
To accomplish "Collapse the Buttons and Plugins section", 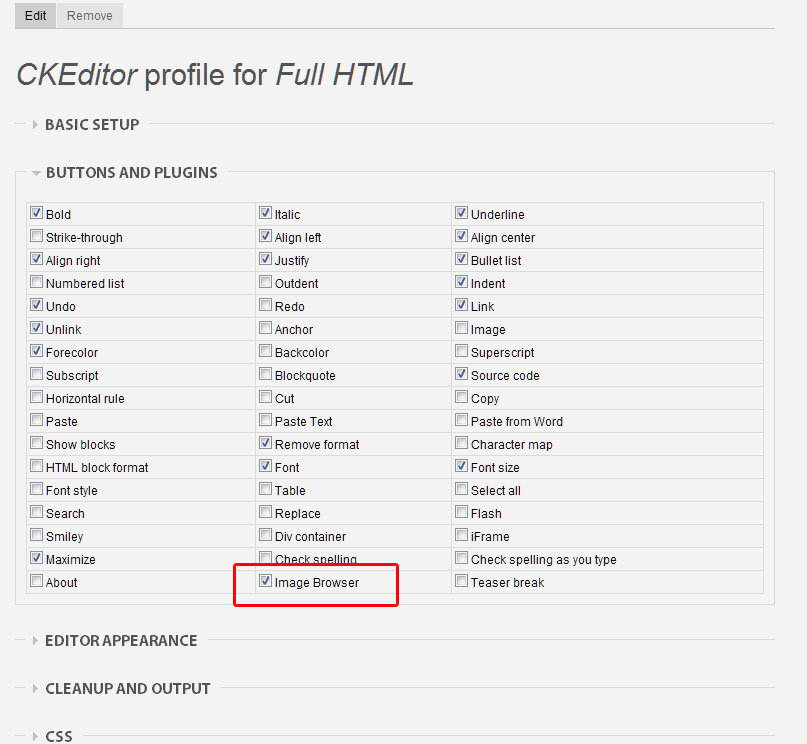I will (x=36, y=173).
